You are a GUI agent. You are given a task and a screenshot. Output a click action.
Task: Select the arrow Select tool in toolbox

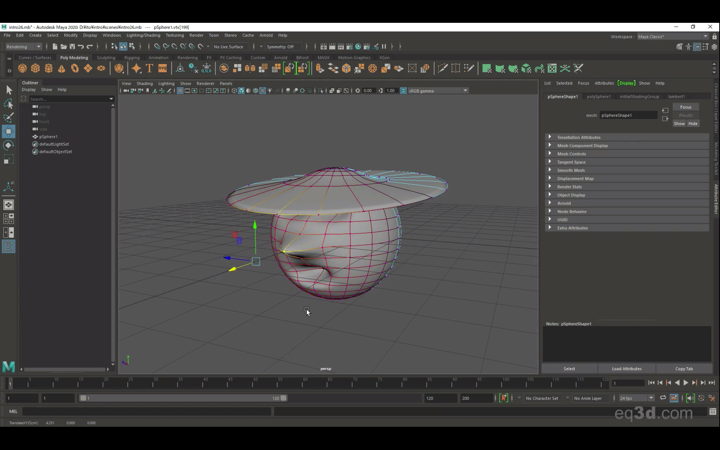click(8, 90)
